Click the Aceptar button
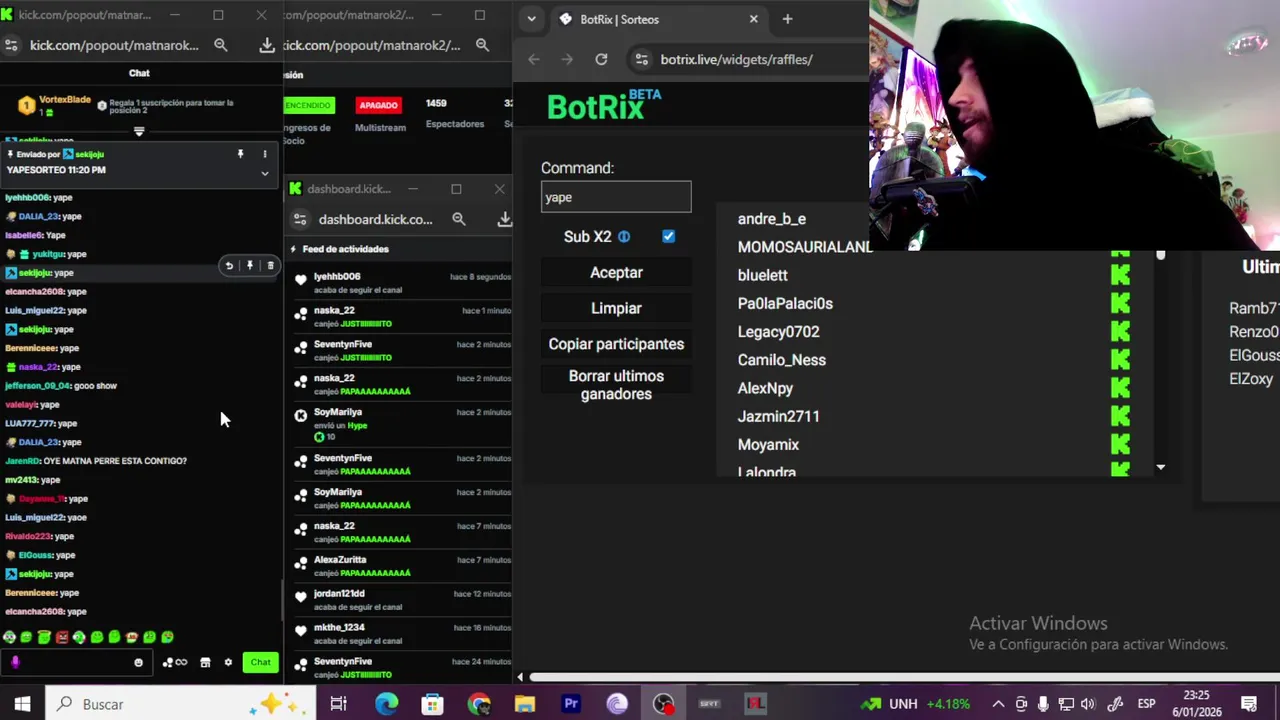Screen dimensions: 1280x720 pos(616,272)
